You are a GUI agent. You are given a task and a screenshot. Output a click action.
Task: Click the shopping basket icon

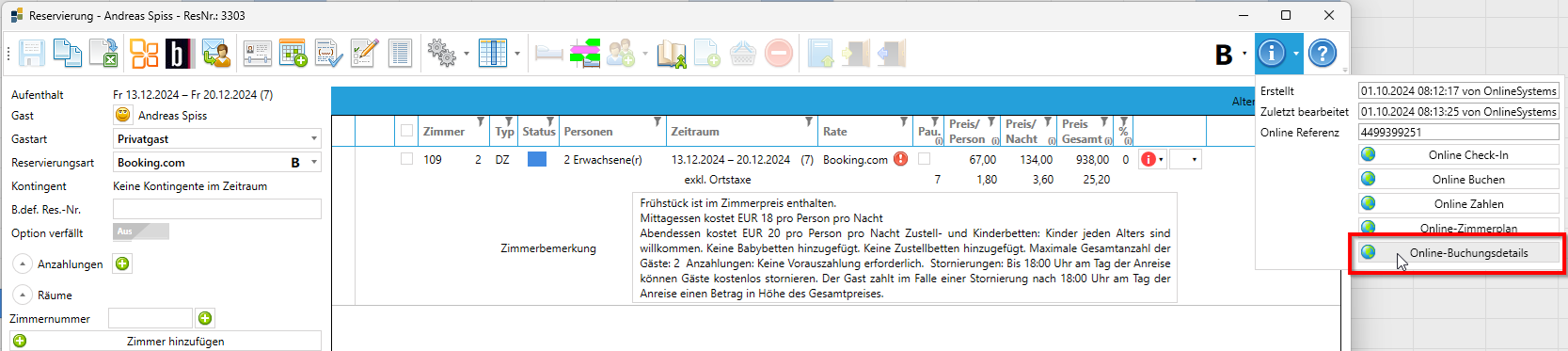coord(743,54)
